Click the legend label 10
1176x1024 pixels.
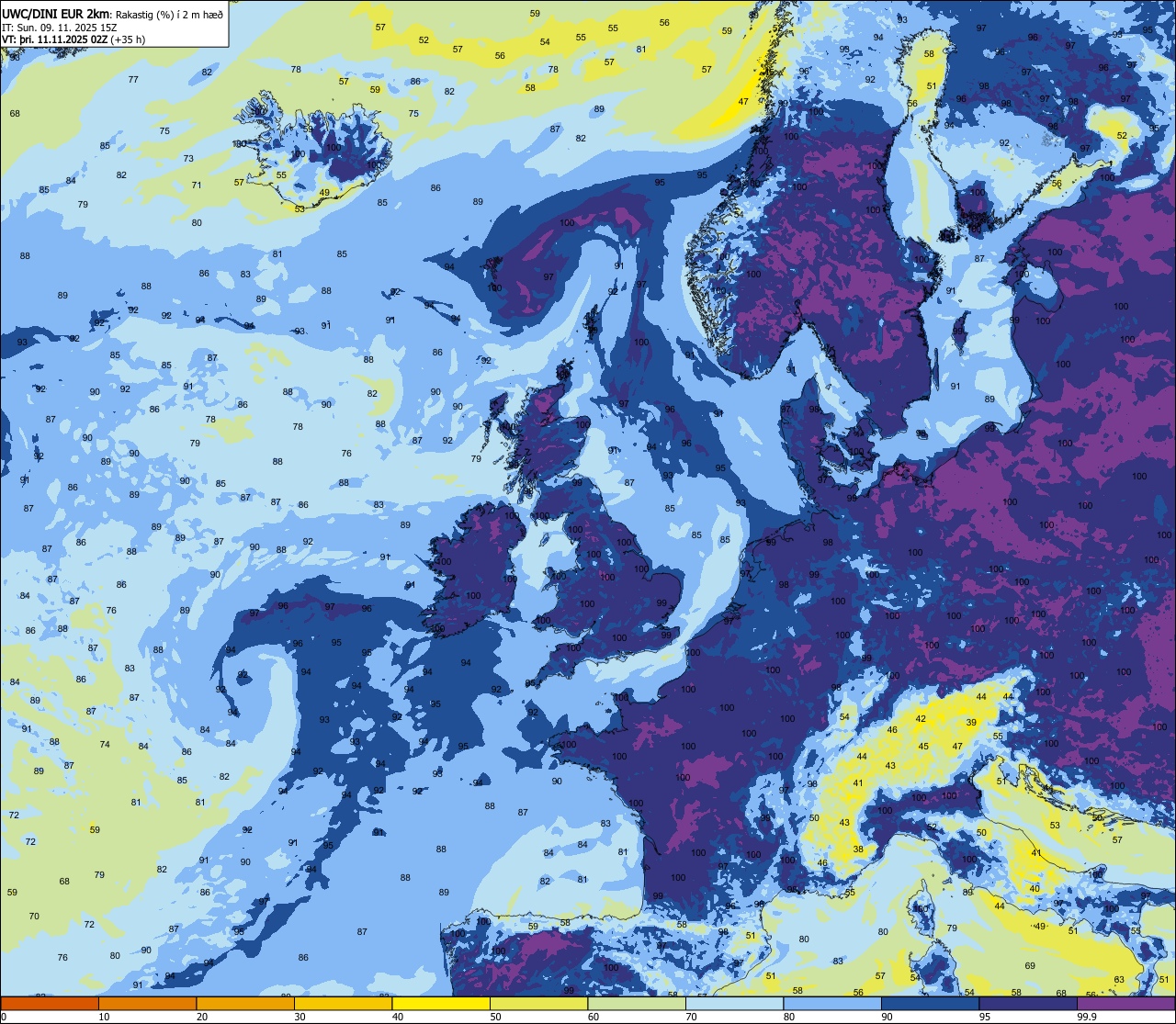tap(104, 1017)
